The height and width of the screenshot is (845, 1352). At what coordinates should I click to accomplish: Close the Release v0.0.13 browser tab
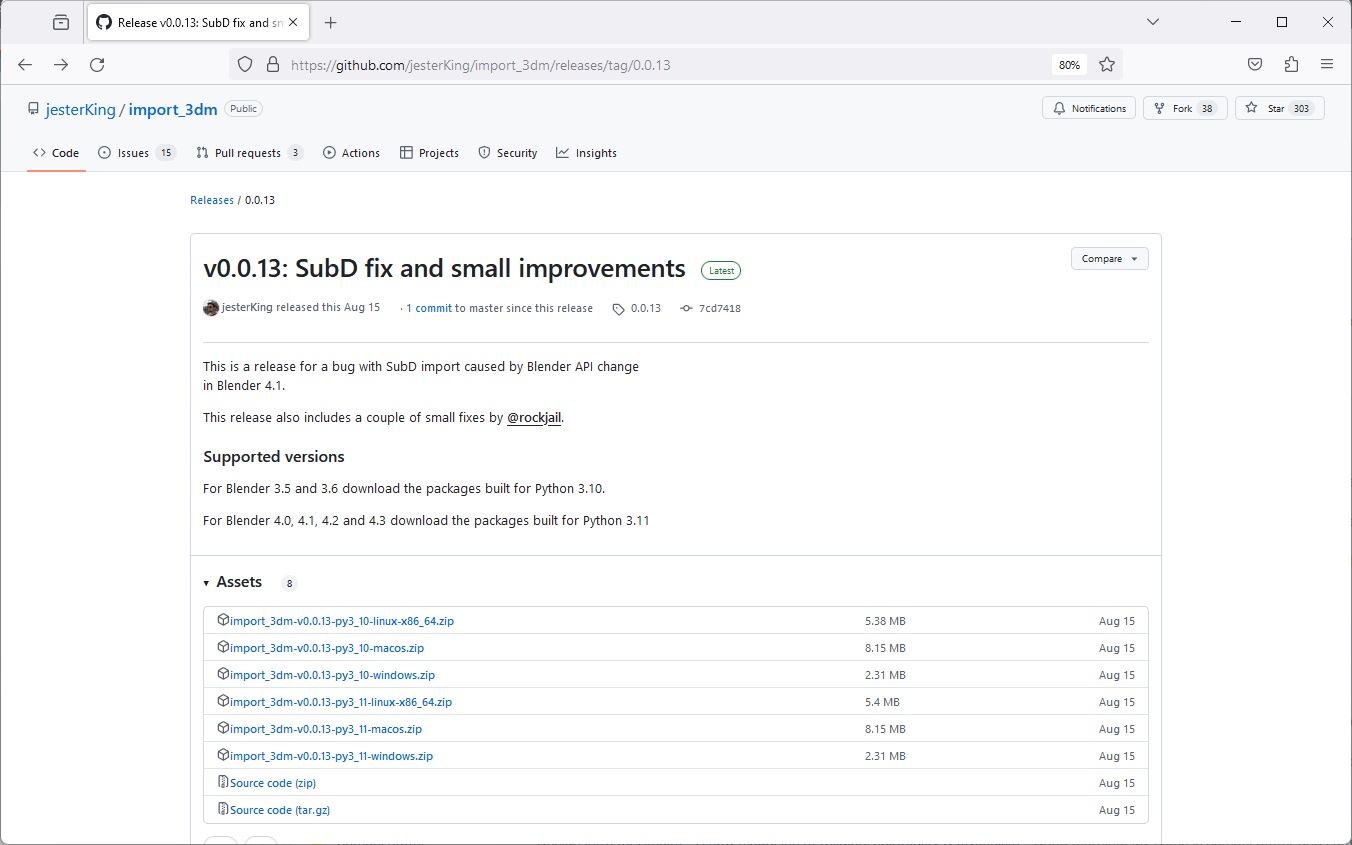click(294, 22)
